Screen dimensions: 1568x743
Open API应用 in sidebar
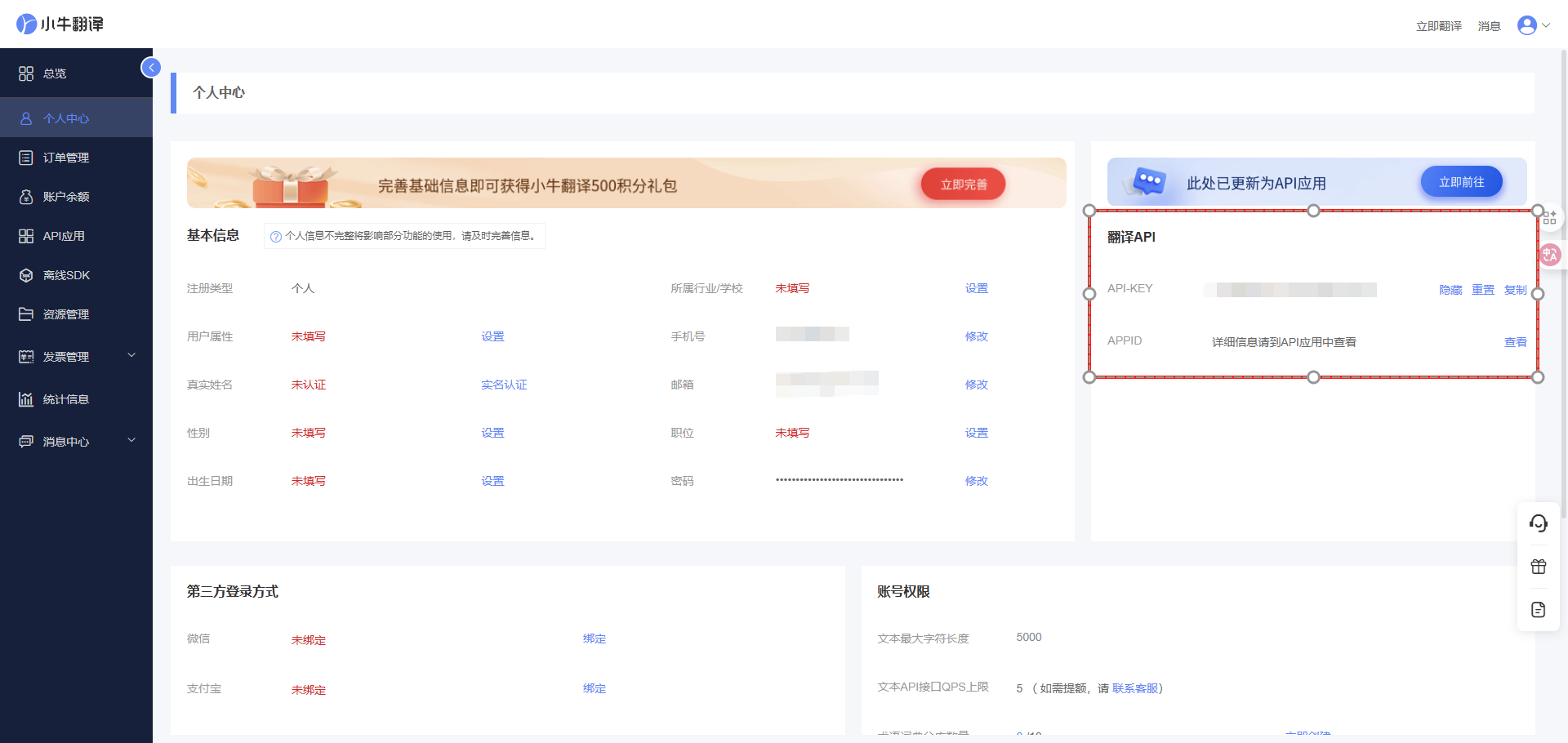(64, 236)
